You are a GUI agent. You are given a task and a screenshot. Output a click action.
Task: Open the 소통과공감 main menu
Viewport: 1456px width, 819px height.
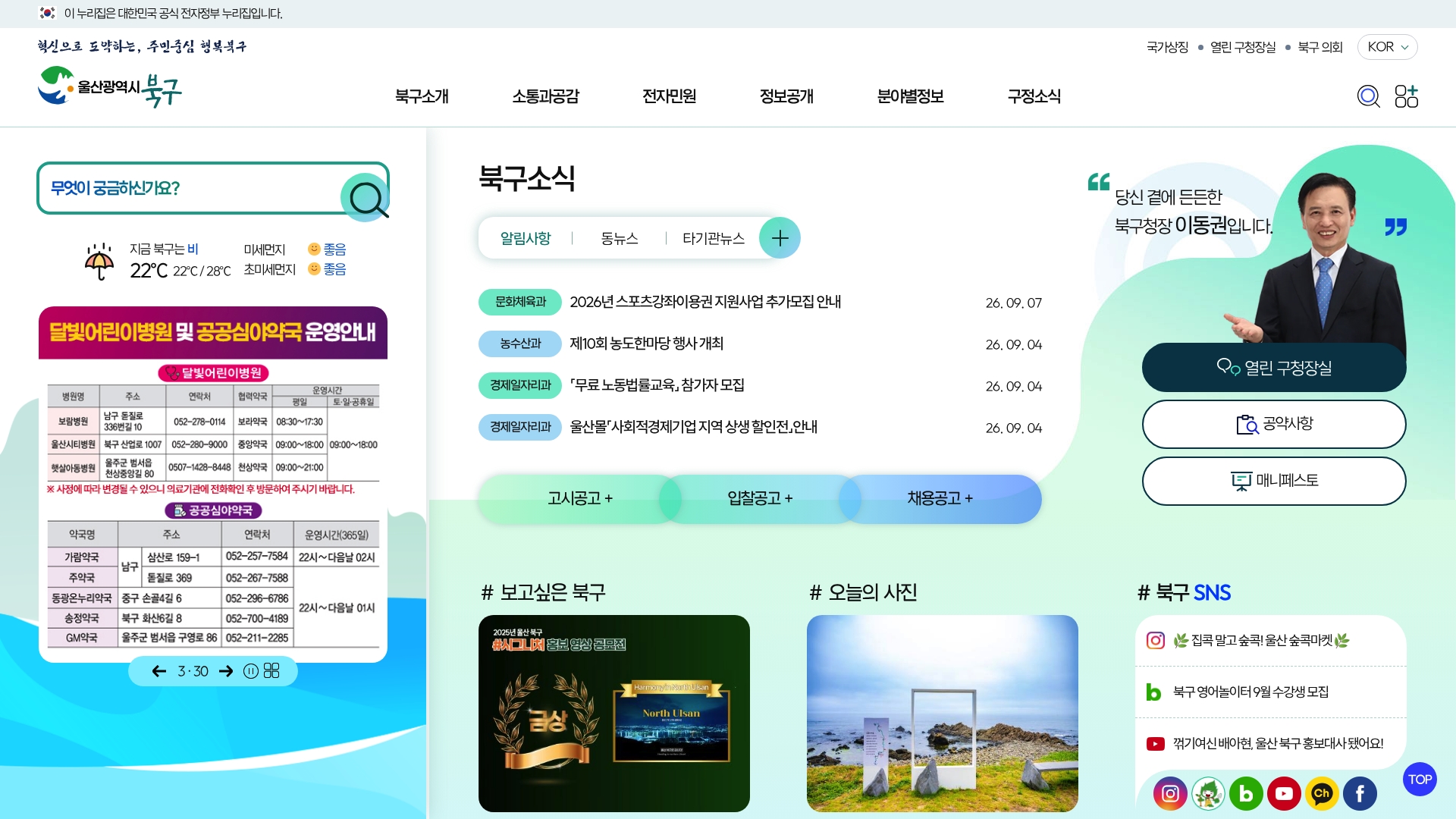[x=545, y=96]
